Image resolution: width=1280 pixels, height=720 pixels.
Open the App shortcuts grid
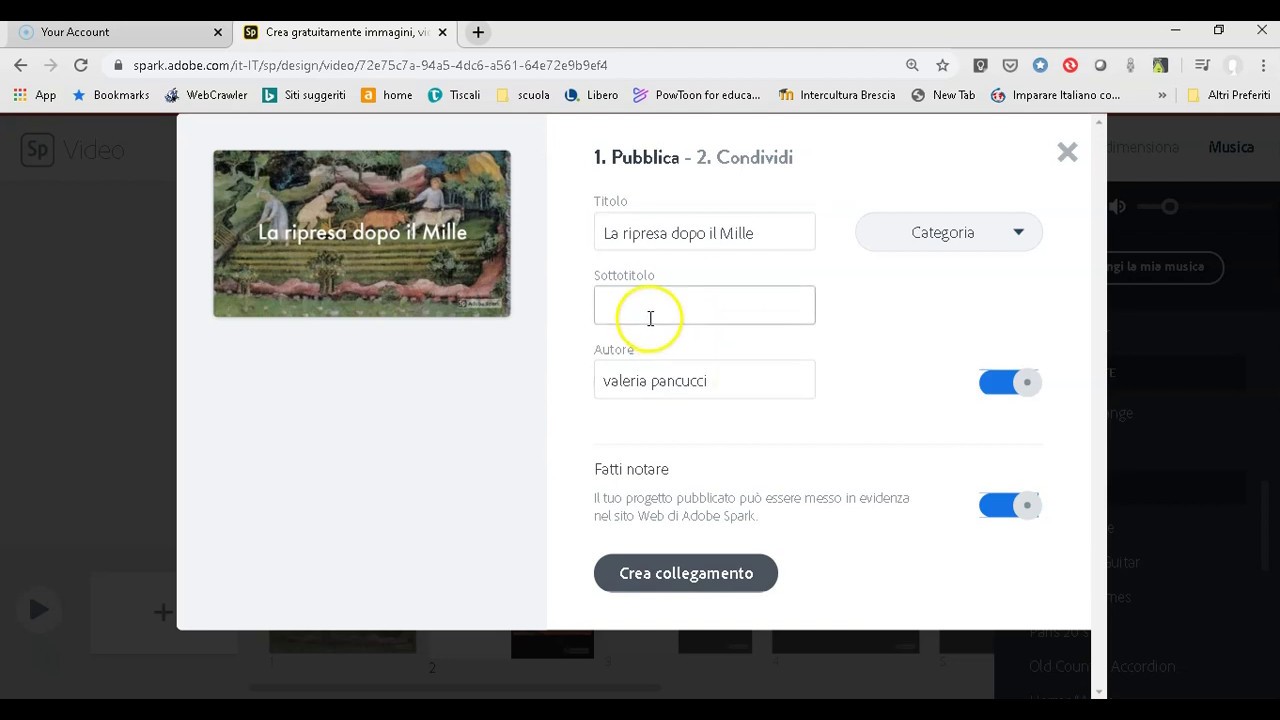[34, 95]
